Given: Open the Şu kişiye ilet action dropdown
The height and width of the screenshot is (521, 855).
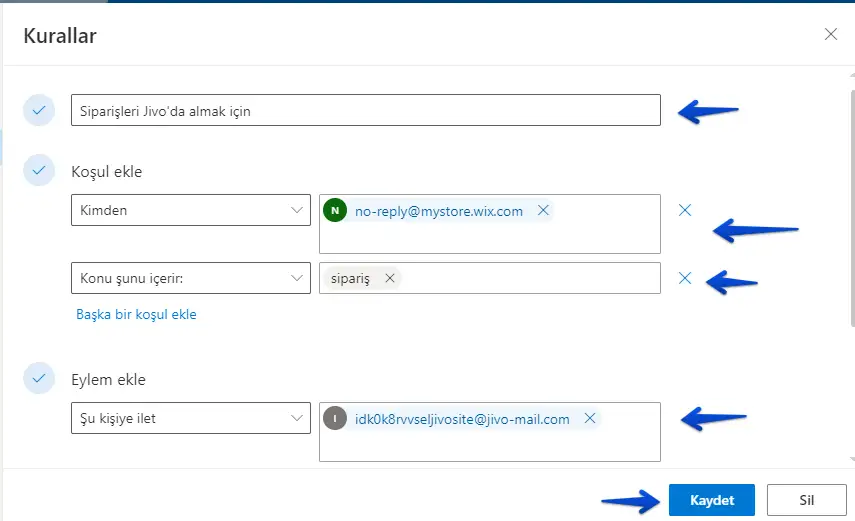Looking at the screenshot, I should (x=190, y=418).
